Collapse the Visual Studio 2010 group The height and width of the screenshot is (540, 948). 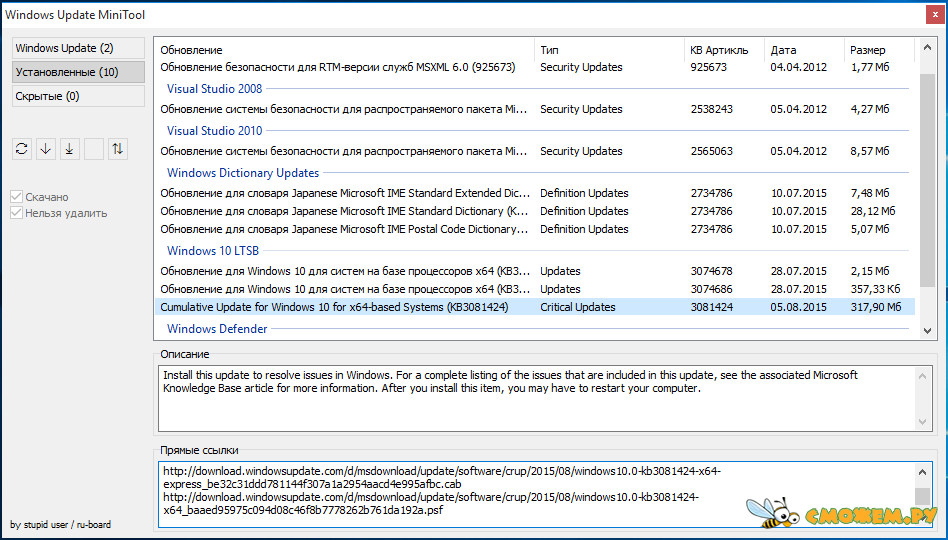215,131
